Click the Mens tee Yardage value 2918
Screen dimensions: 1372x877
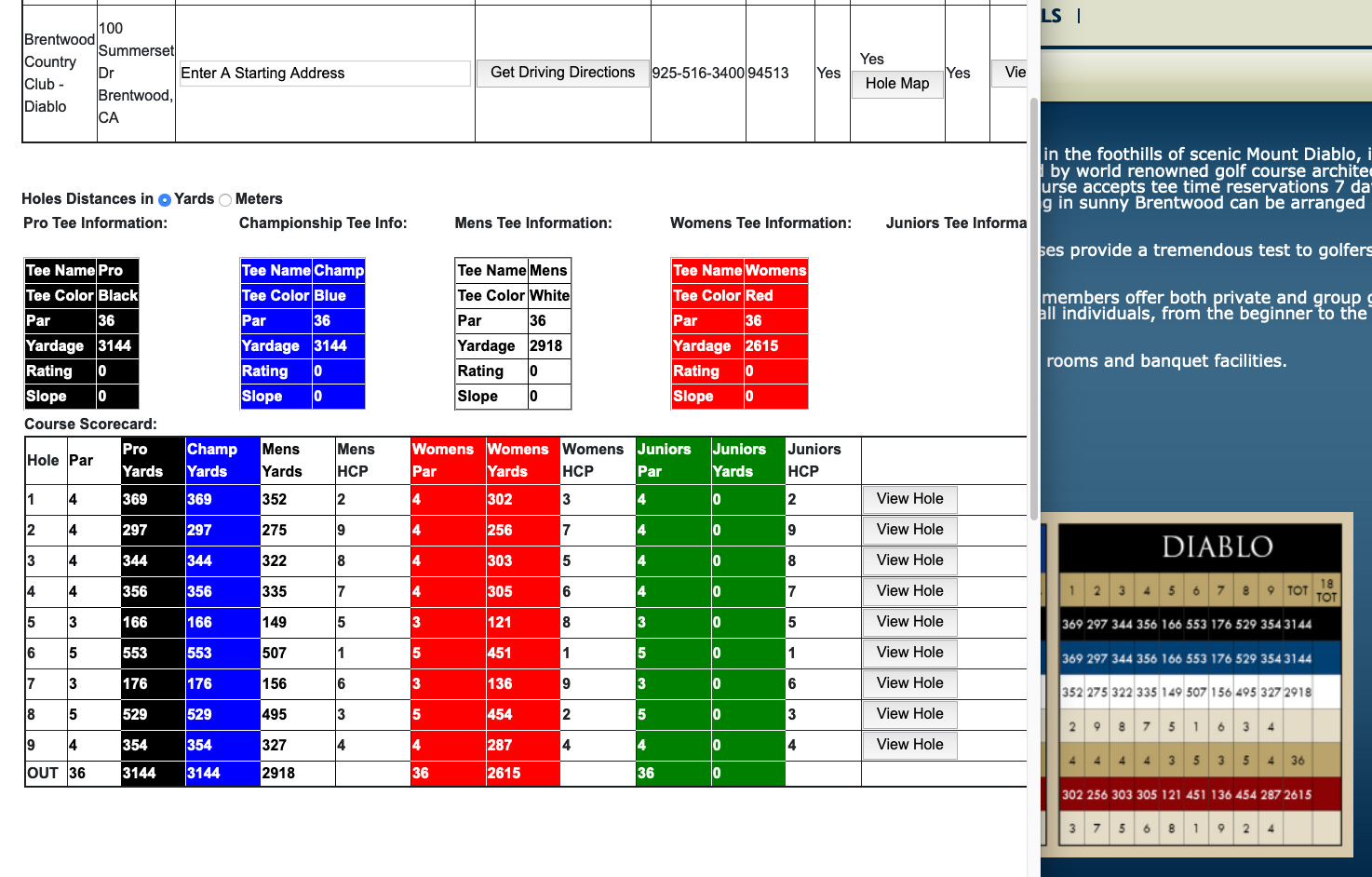click(549, 346)
